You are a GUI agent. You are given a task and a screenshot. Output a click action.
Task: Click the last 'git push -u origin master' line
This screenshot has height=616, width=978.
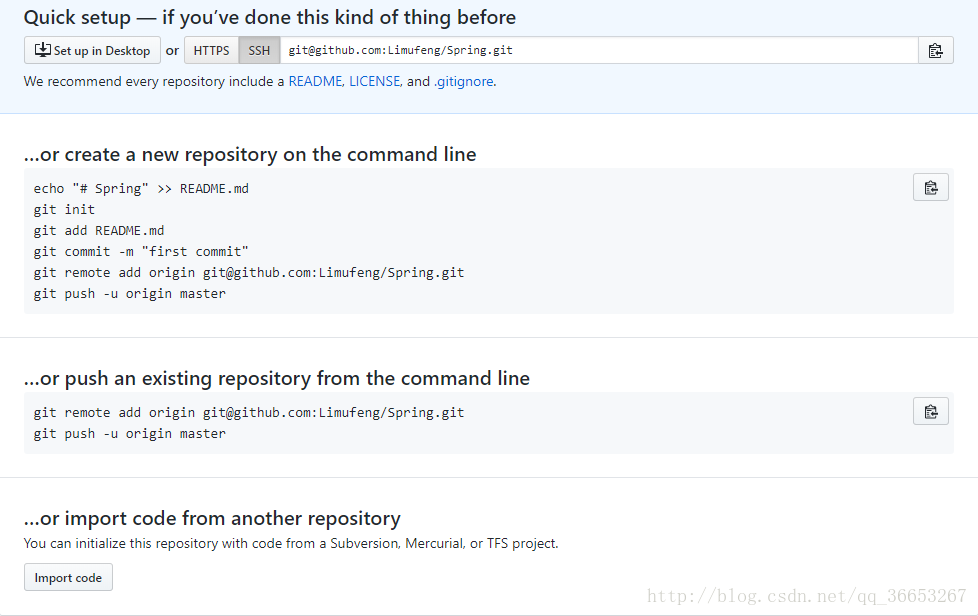point(130,433)
